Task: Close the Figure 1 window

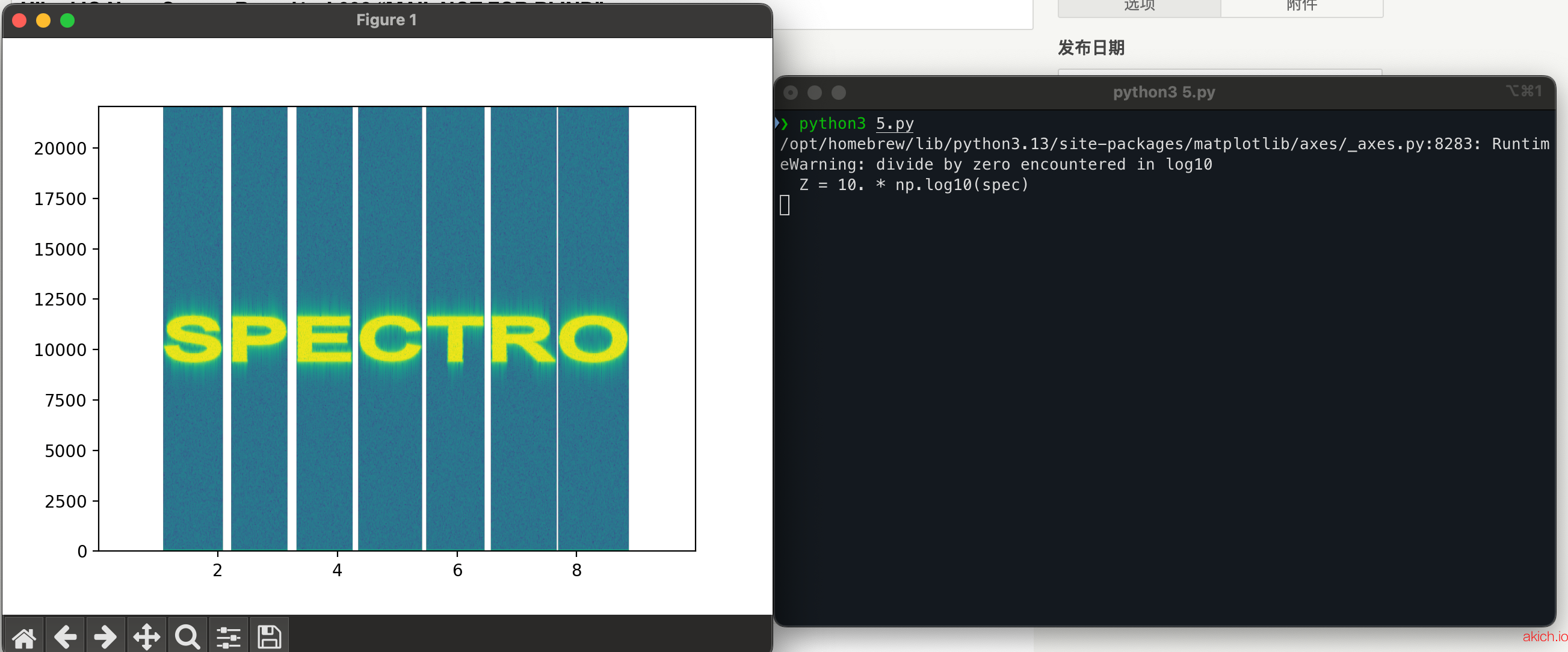Action: (x=19, y=20)
